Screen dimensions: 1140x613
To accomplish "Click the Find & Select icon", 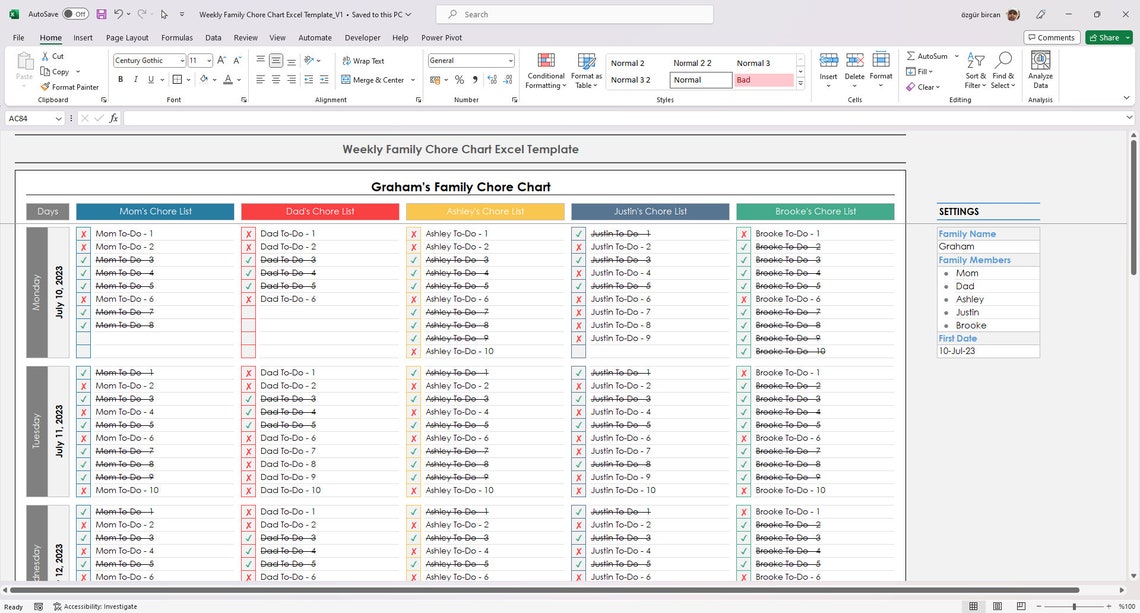I will pyautogui.click(x=1003, y=68).
